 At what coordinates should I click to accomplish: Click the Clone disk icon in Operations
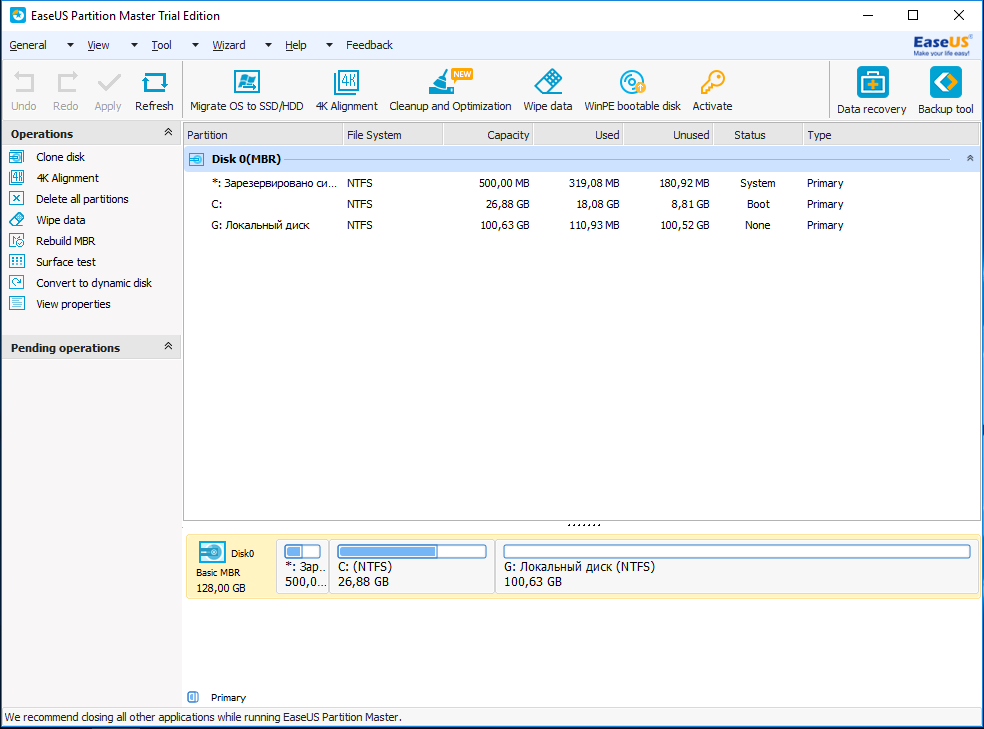coord(17,157)
